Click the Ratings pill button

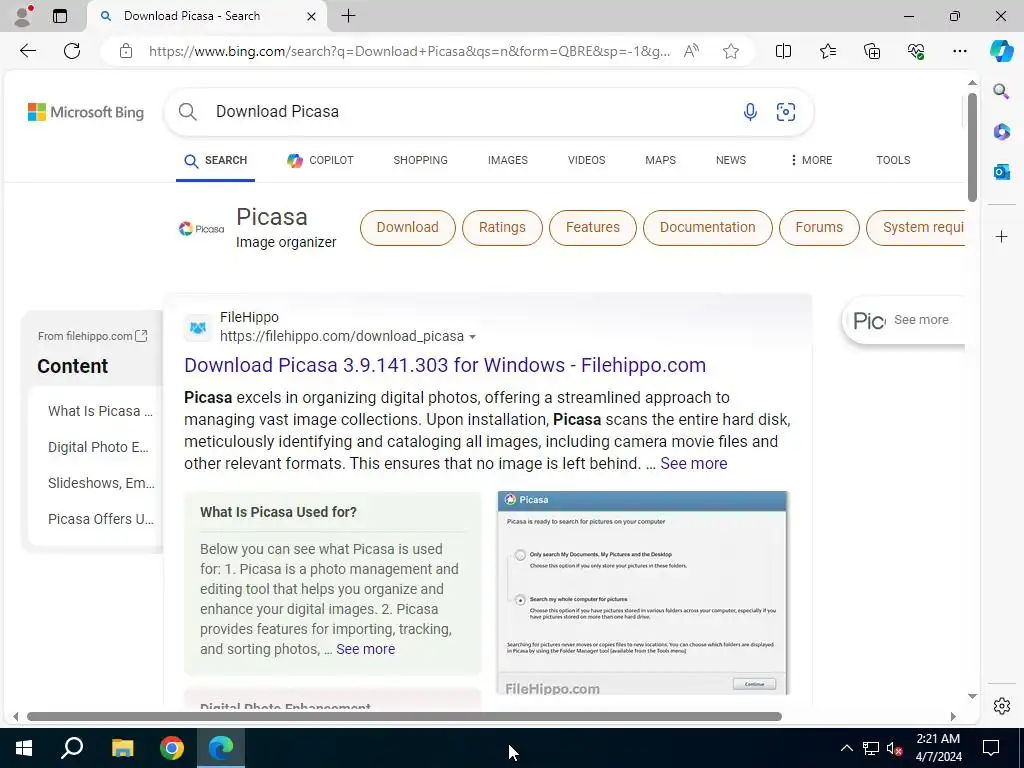click(502, 227)
